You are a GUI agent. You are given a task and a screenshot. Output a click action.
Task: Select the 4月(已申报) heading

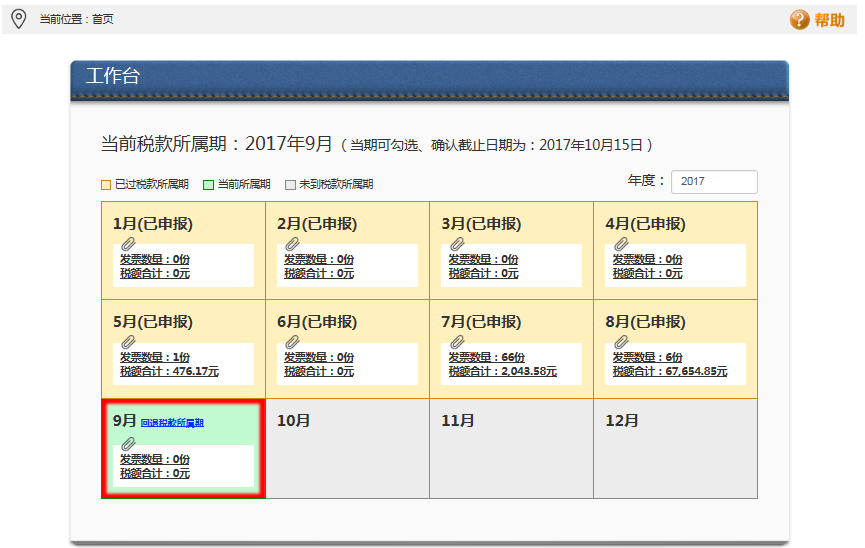(645, 224)
